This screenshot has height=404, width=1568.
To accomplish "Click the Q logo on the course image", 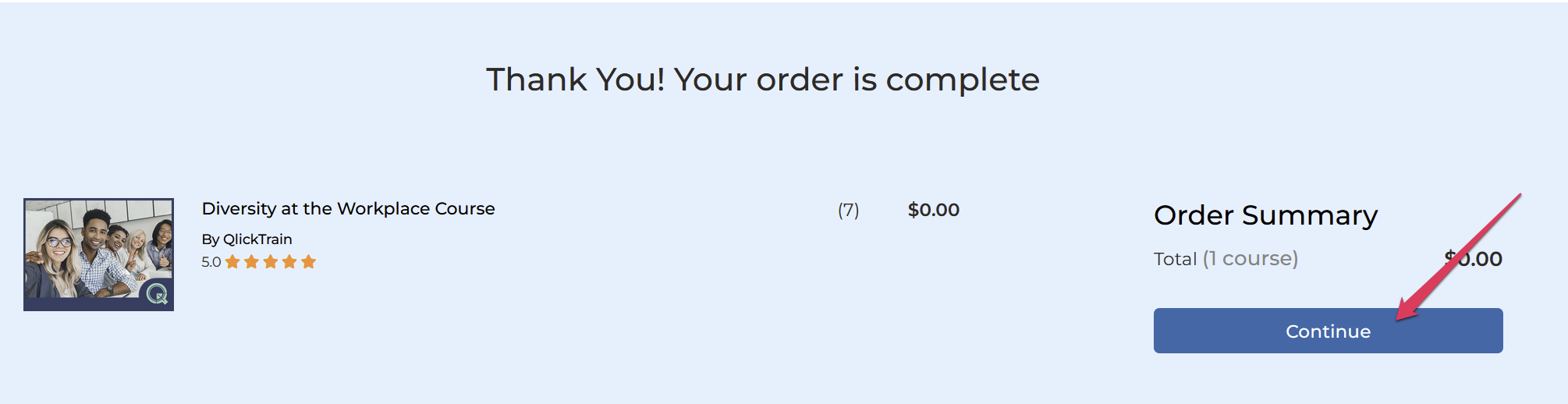I will coord(158,294).
